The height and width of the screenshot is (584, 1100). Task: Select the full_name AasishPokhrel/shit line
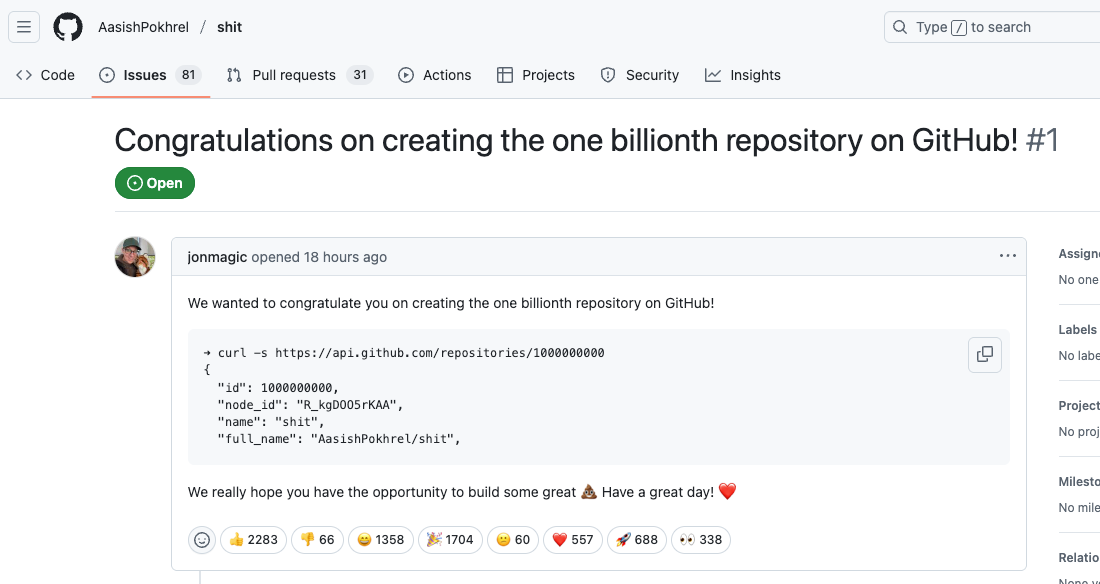point(339,440)
